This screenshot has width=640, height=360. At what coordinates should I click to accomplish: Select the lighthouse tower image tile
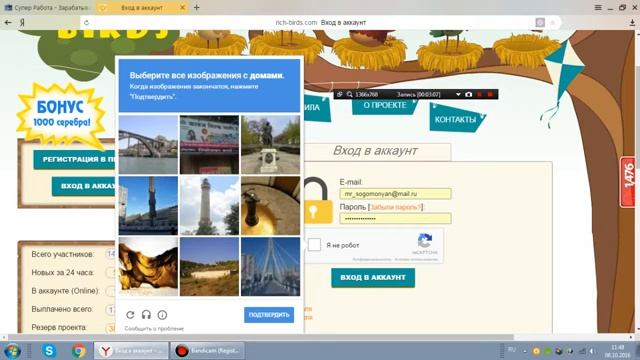point(209,206)
